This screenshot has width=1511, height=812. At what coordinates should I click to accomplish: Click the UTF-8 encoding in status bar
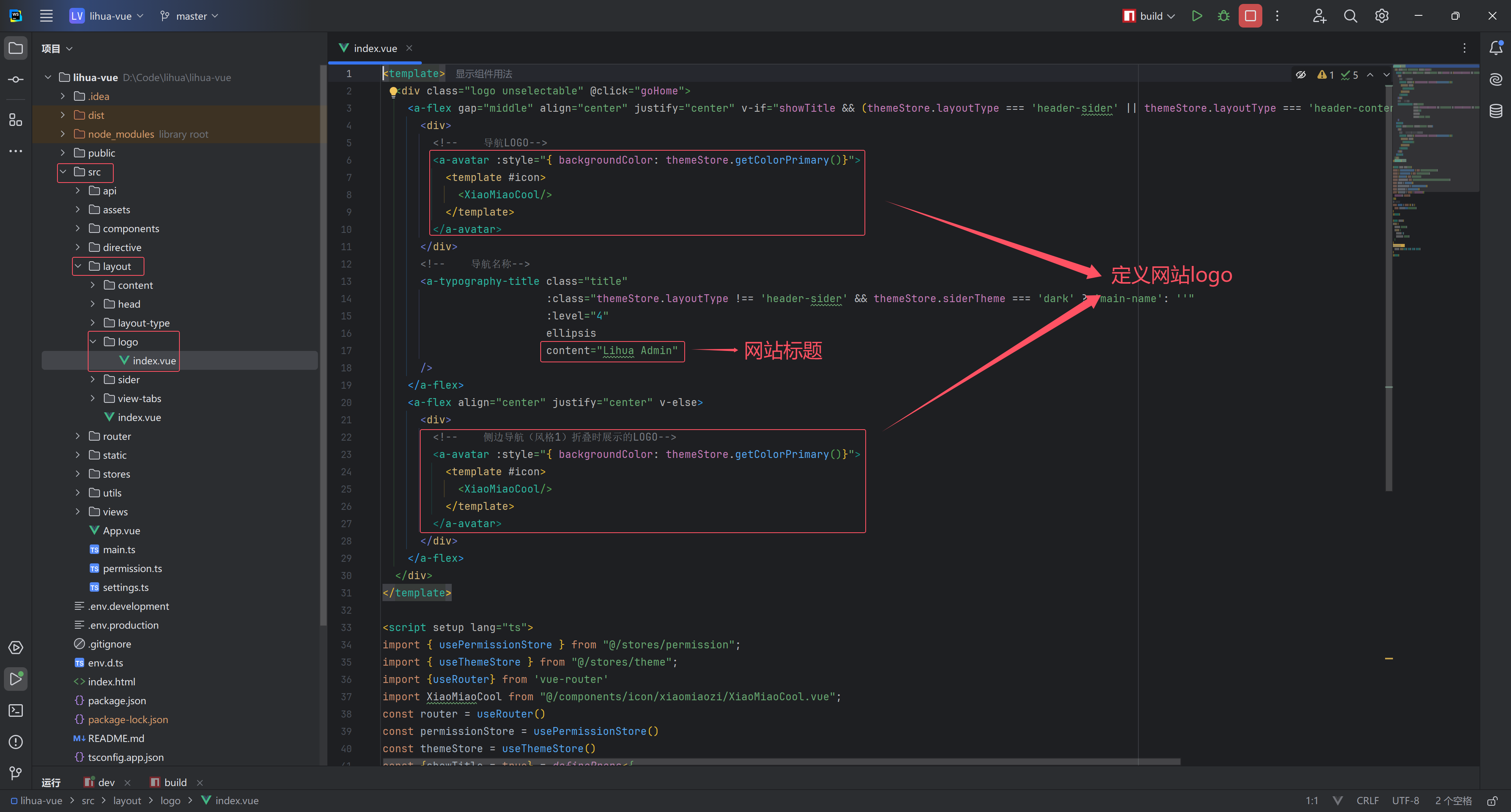(x=1406, y=801)
